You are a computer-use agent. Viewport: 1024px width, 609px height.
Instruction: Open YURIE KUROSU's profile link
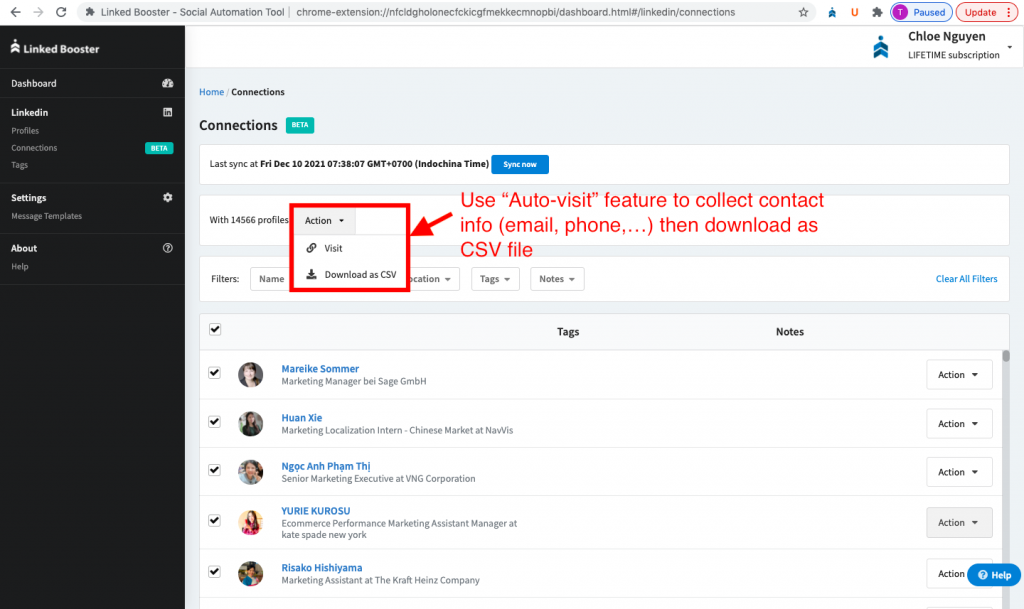315,510
